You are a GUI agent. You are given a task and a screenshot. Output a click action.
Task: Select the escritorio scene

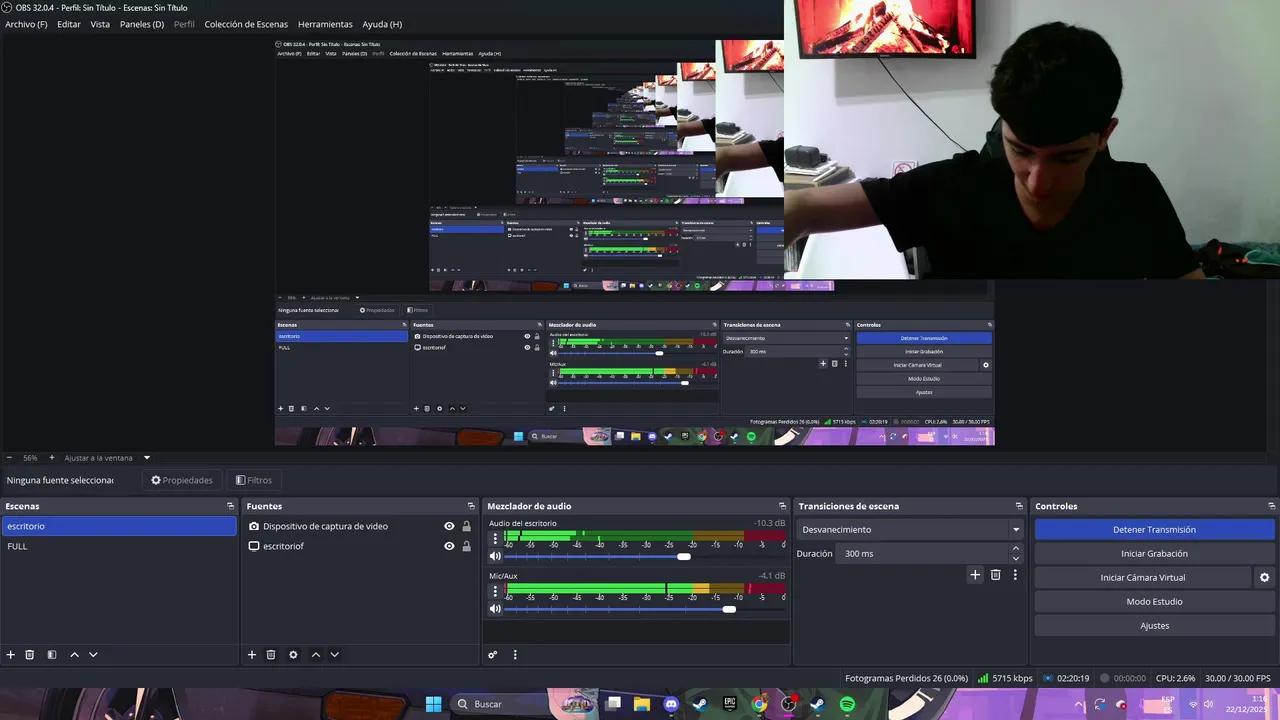click(119, 526)
